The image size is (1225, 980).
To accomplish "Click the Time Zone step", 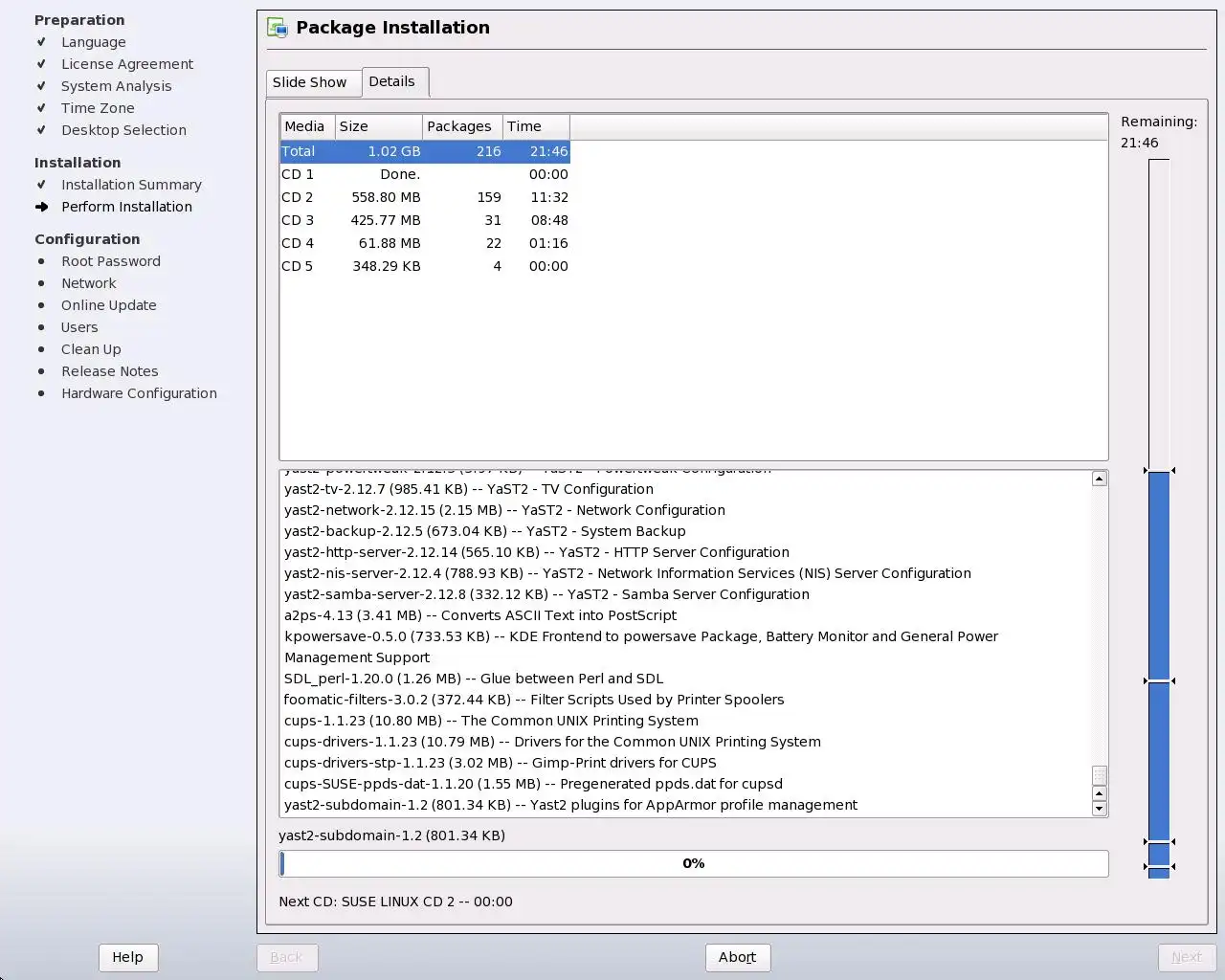I will tap(98, 108).
